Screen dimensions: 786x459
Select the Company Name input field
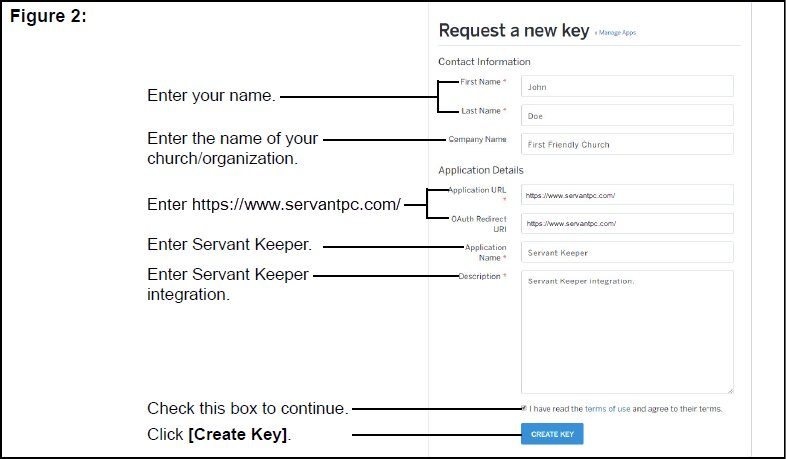(x=627, y=144)
